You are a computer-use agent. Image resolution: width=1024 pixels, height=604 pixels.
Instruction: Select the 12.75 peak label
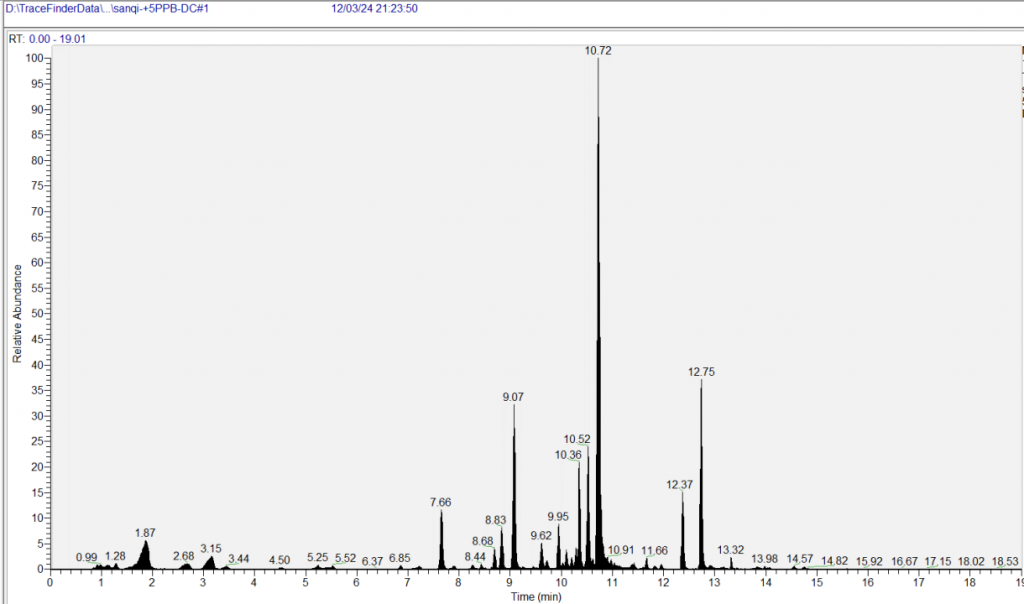pyautogui.click(x=701, y=372)
